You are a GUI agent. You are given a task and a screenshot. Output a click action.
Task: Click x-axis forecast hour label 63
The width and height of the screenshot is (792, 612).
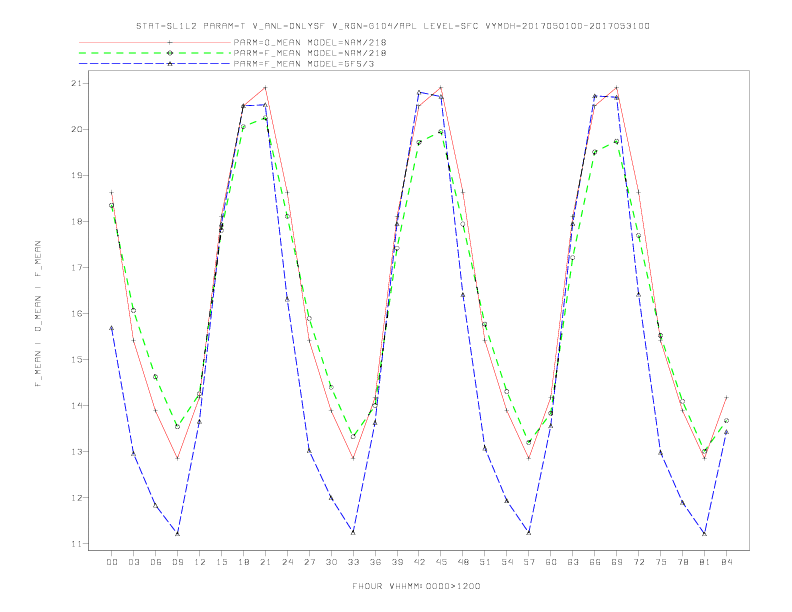click(x=573, y=562)
